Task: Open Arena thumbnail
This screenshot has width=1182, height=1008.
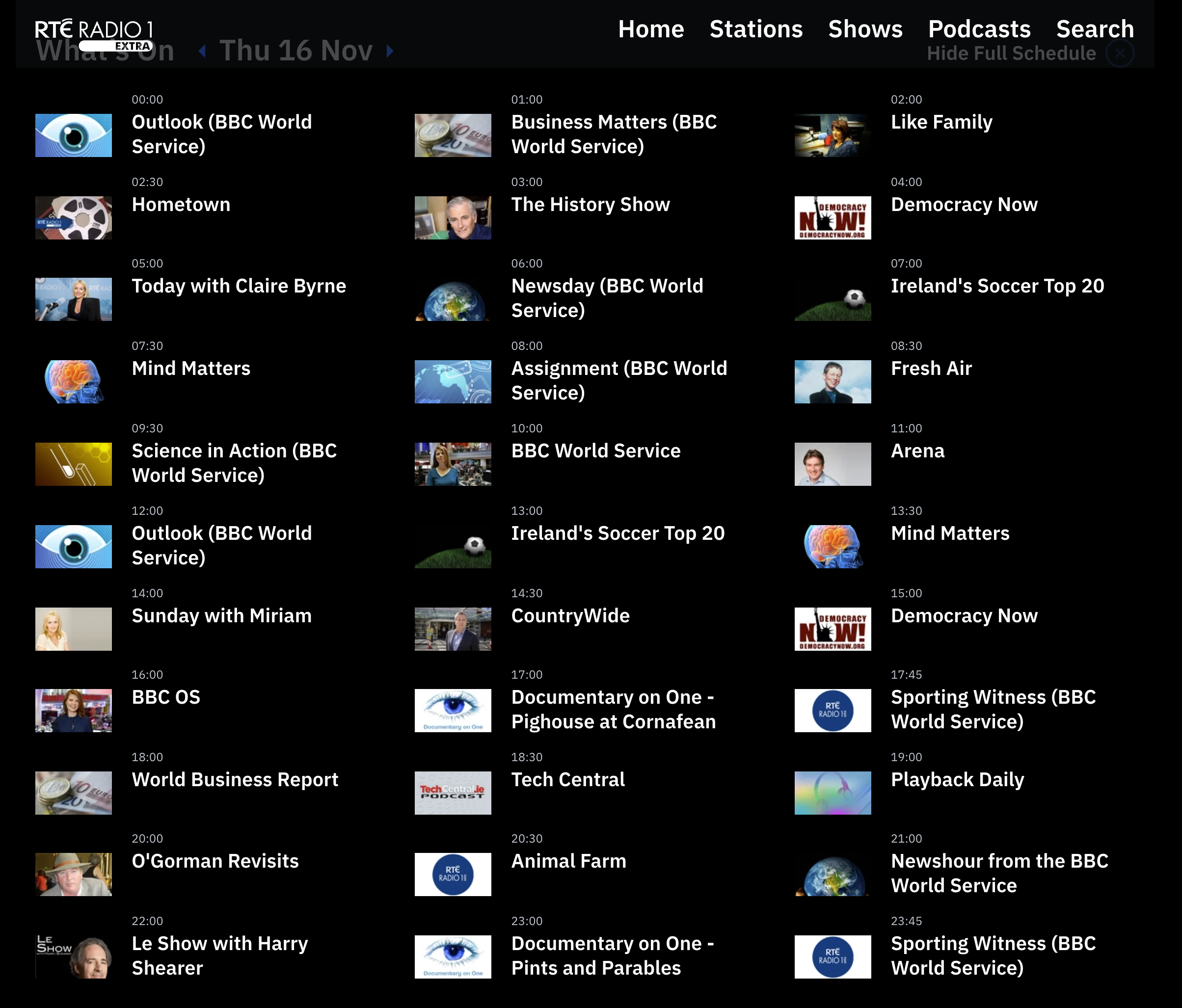Action: (x=833, y=464)
